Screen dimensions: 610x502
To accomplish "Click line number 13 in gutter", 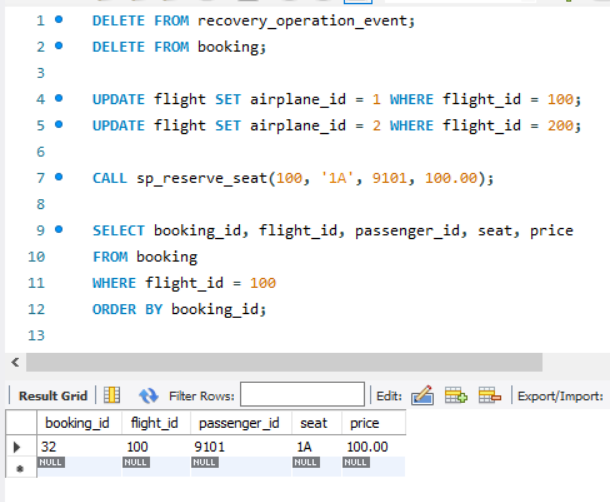I will pyautogui.click(x=36, y=335).
